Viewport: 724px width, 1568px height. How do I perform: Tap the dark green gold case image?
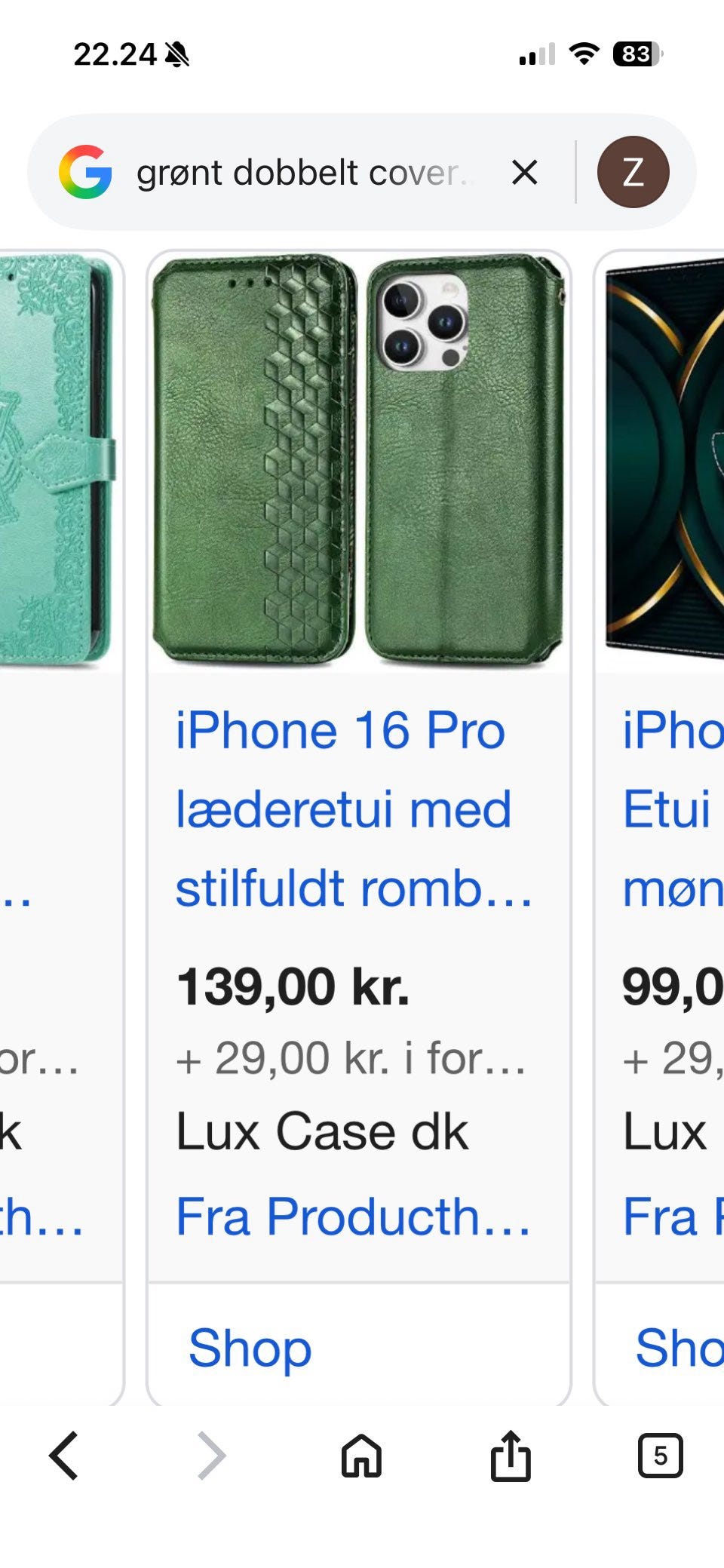[x=663, y=461]
